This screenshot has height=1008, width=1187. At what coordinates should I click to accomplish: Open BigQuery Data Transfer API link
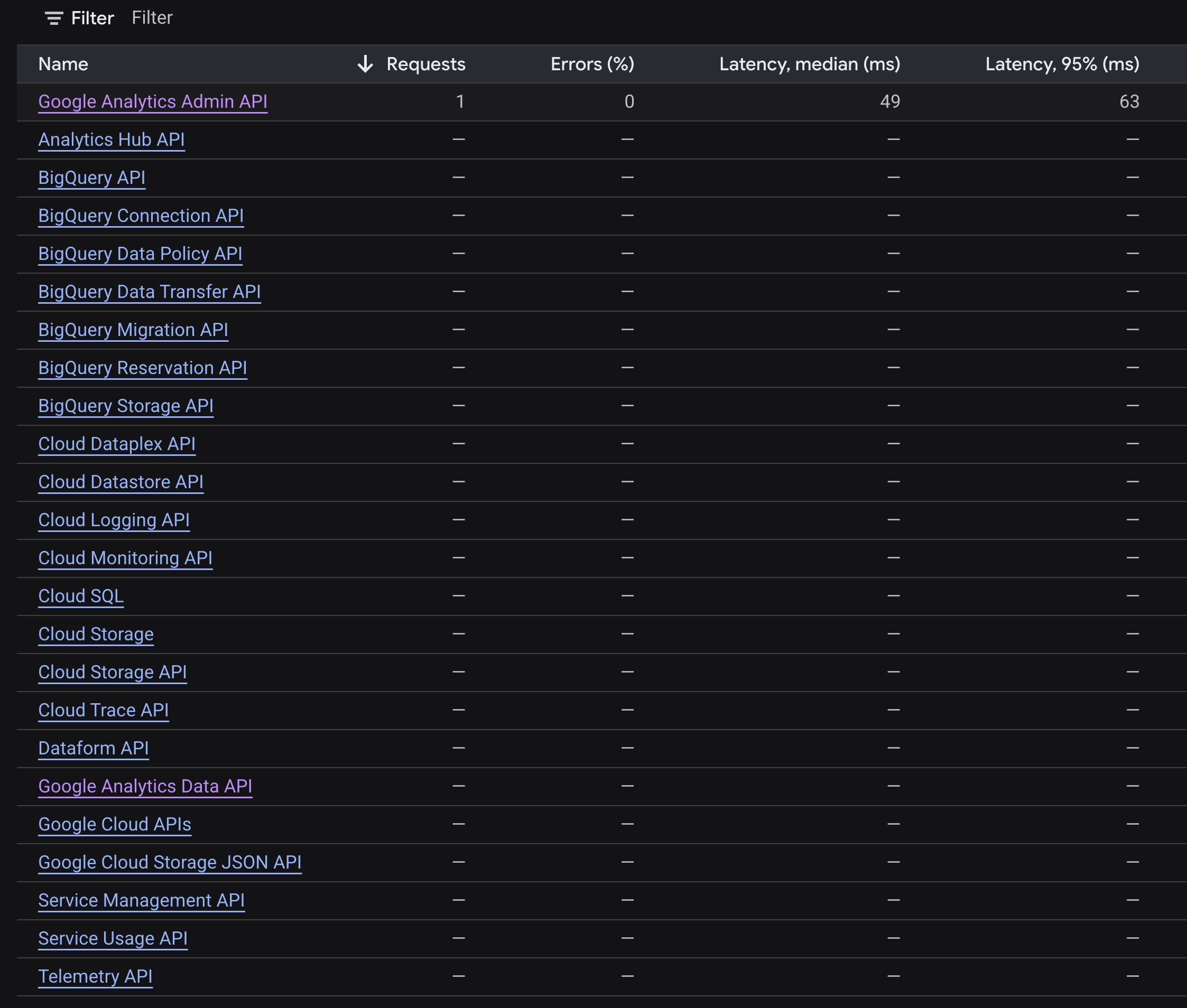[150, 292]
